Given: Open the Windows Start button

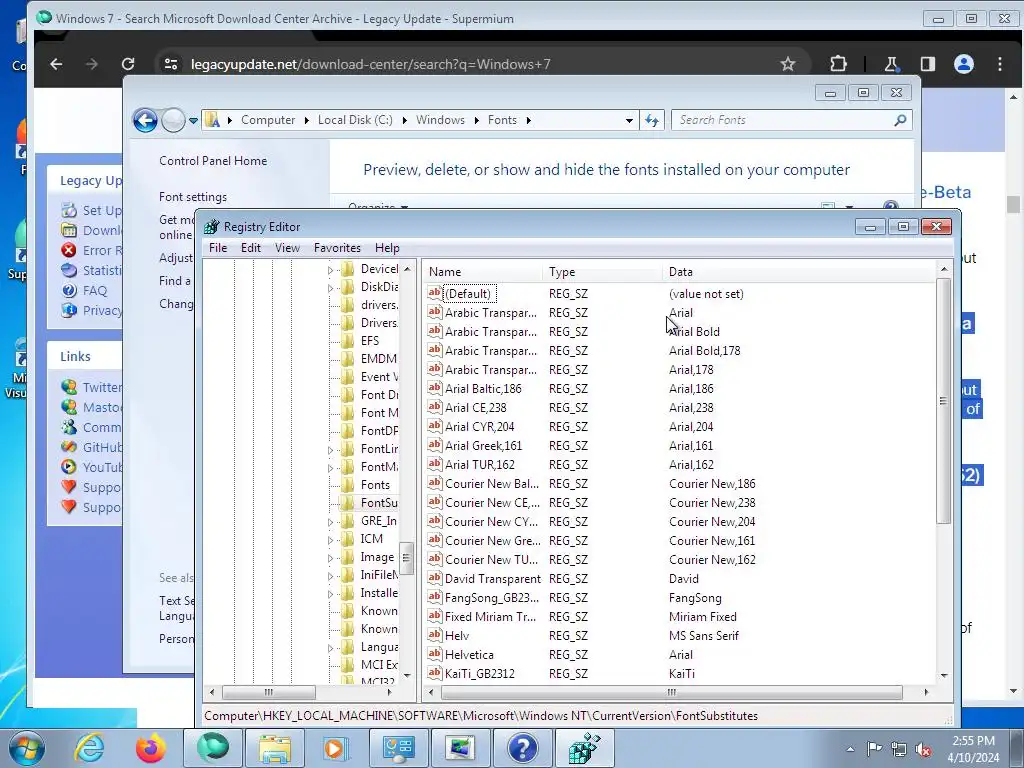Looking at the screenshot, I should tap(27, 748).
